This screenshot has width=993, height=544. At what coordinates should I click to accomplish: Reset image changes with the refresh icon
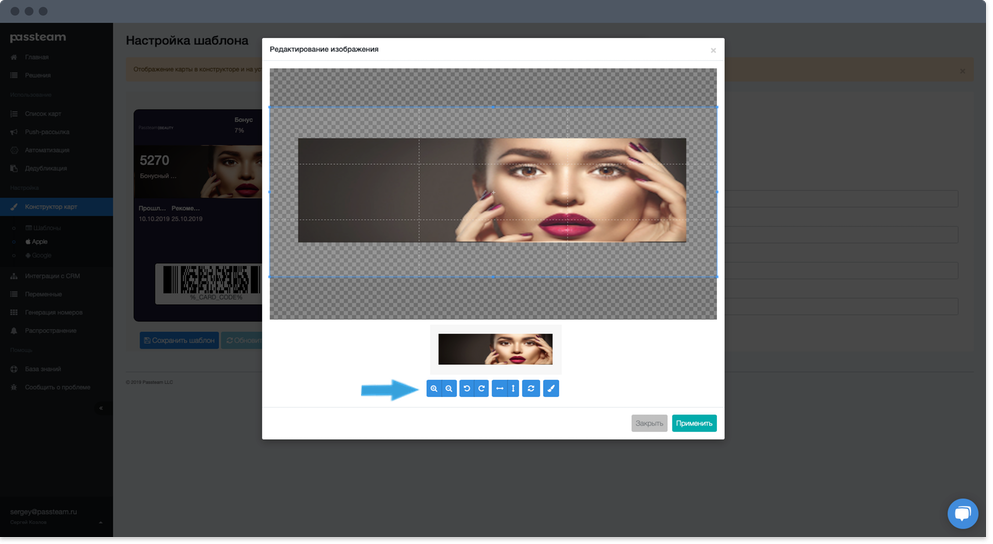[x=531, y=389]
